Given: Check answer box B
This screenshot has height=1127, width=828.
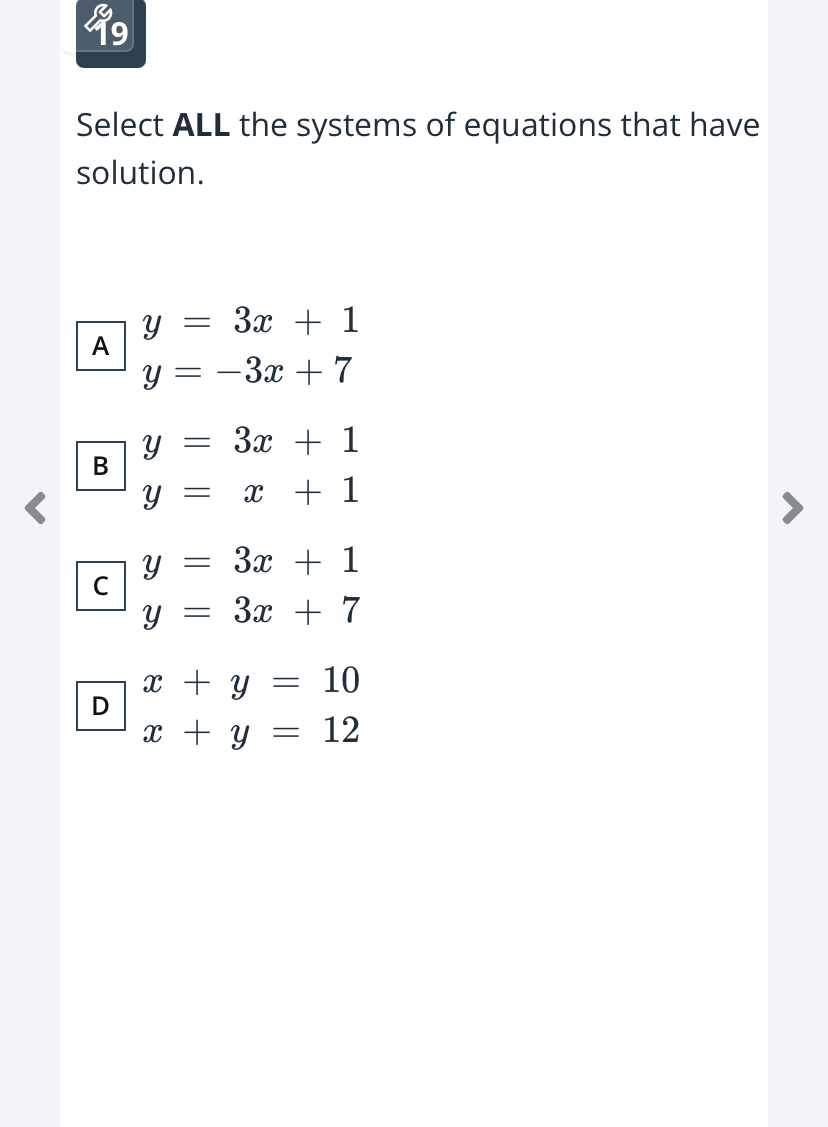Looking at the screenshot, I should pos(101,466).
